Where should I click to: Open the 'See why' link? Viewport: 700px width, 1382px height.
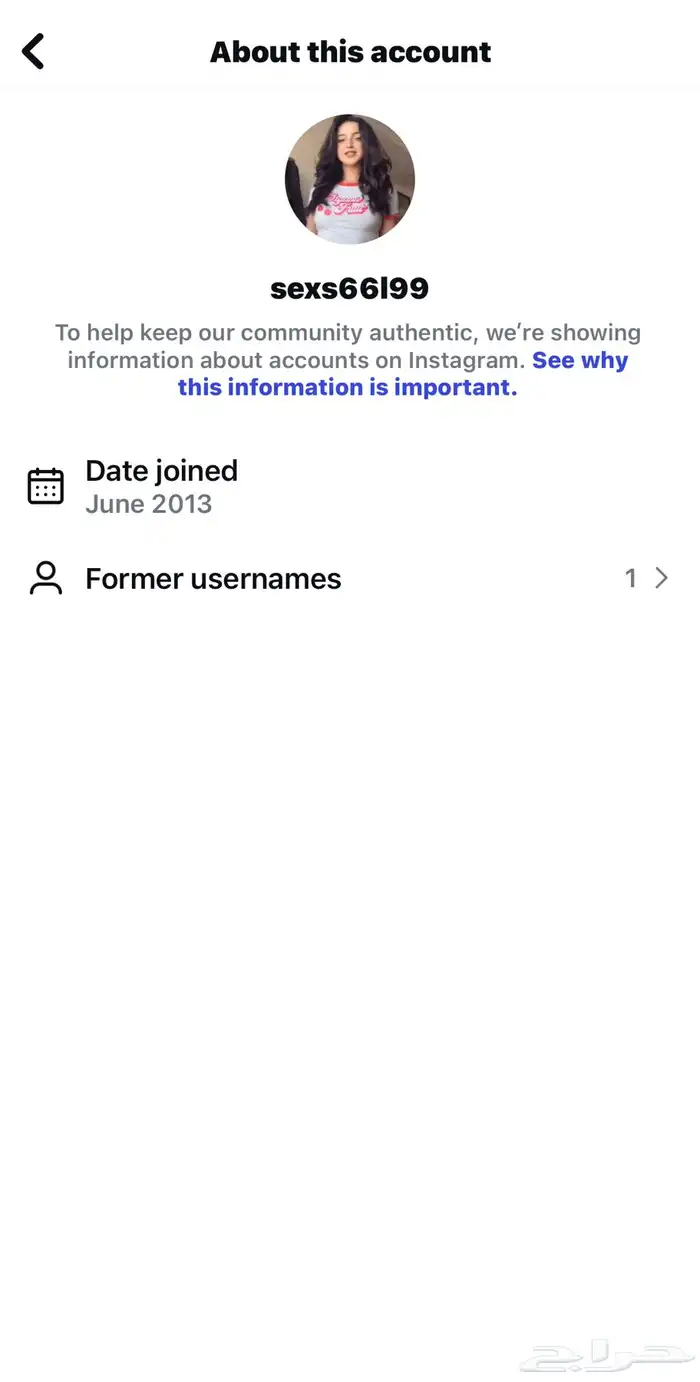click(580, 360)
